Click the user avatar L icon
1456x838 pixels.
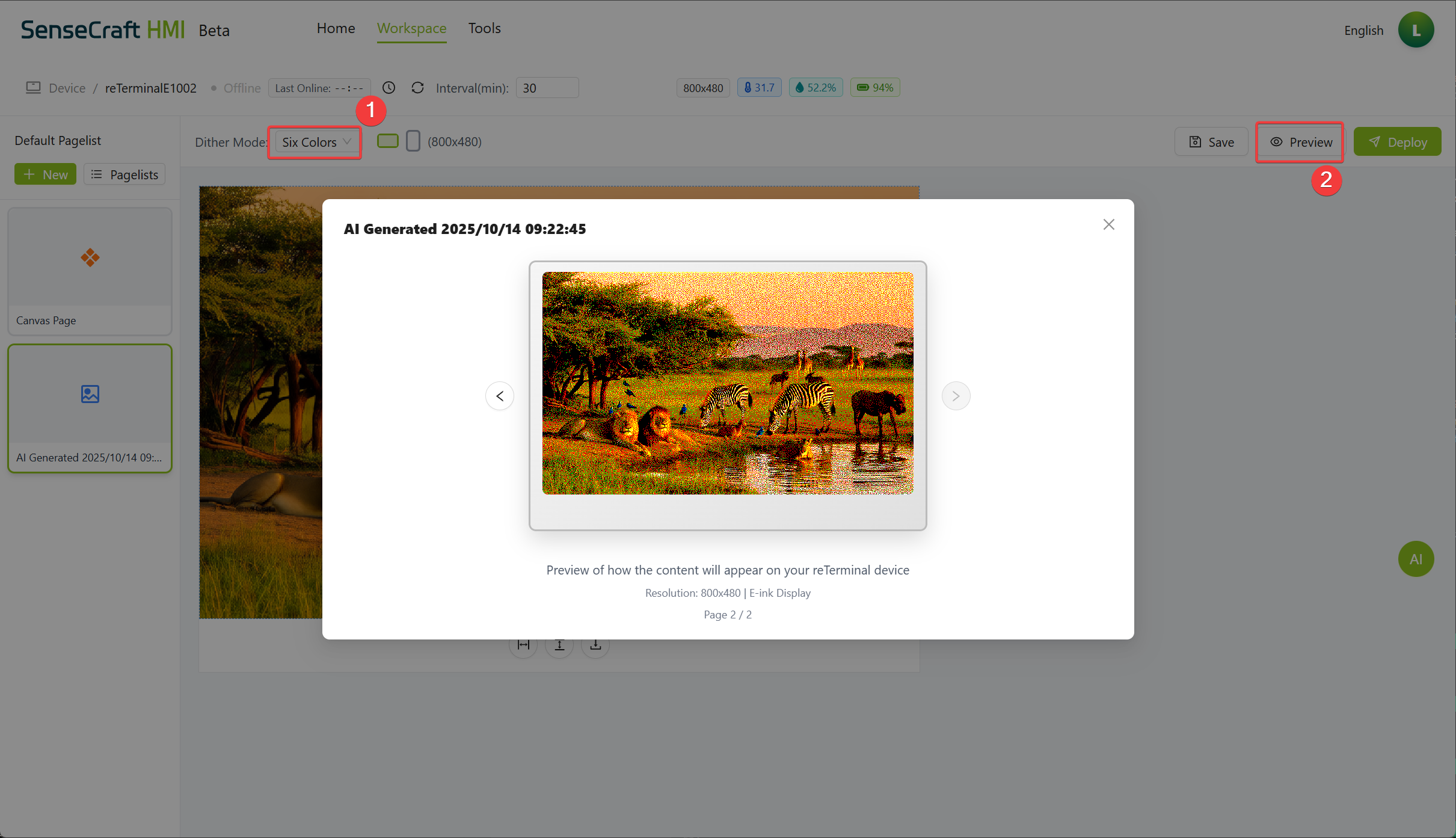click(1416, 30)
